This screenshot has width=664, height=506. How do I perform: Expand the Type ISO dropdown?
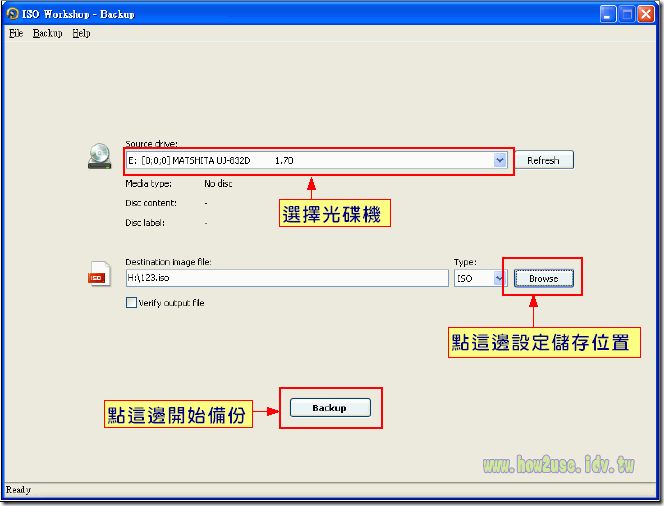pos(499,278)
